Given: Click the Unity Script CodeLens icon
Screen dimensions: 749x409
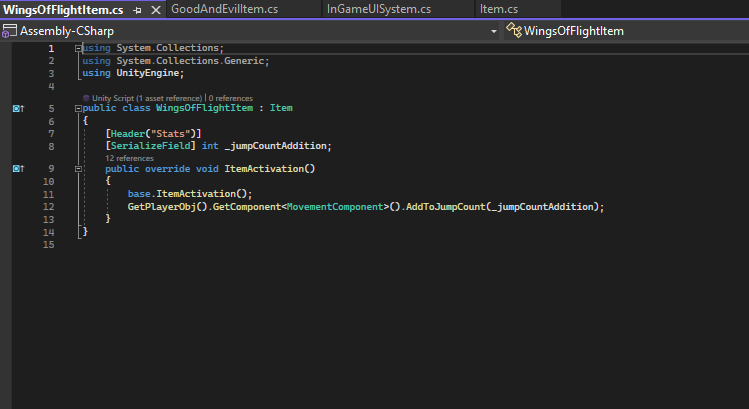Looking at the screenshot, I should pos(86,98).
